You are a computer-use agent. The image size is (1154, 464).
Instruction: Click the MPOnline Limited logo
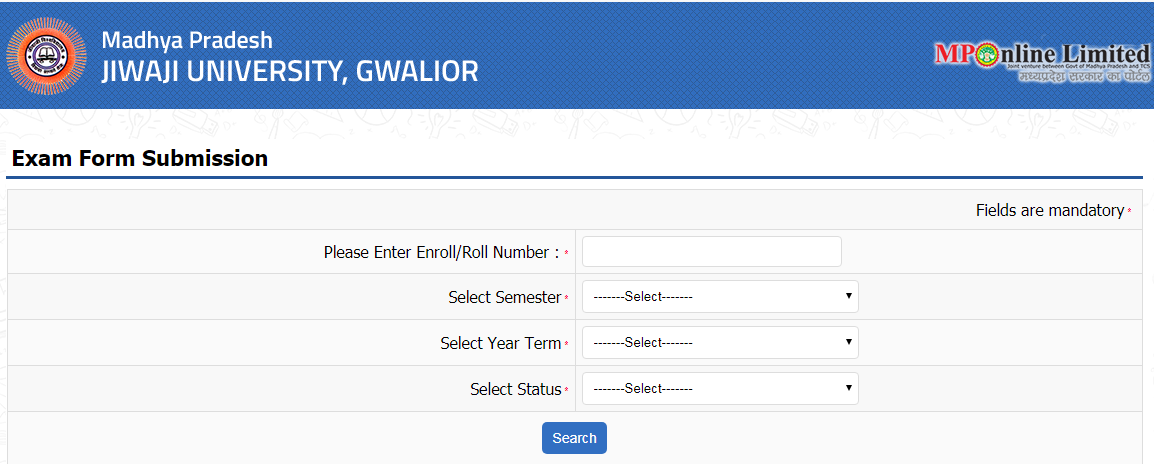(x=1042, y=53)
